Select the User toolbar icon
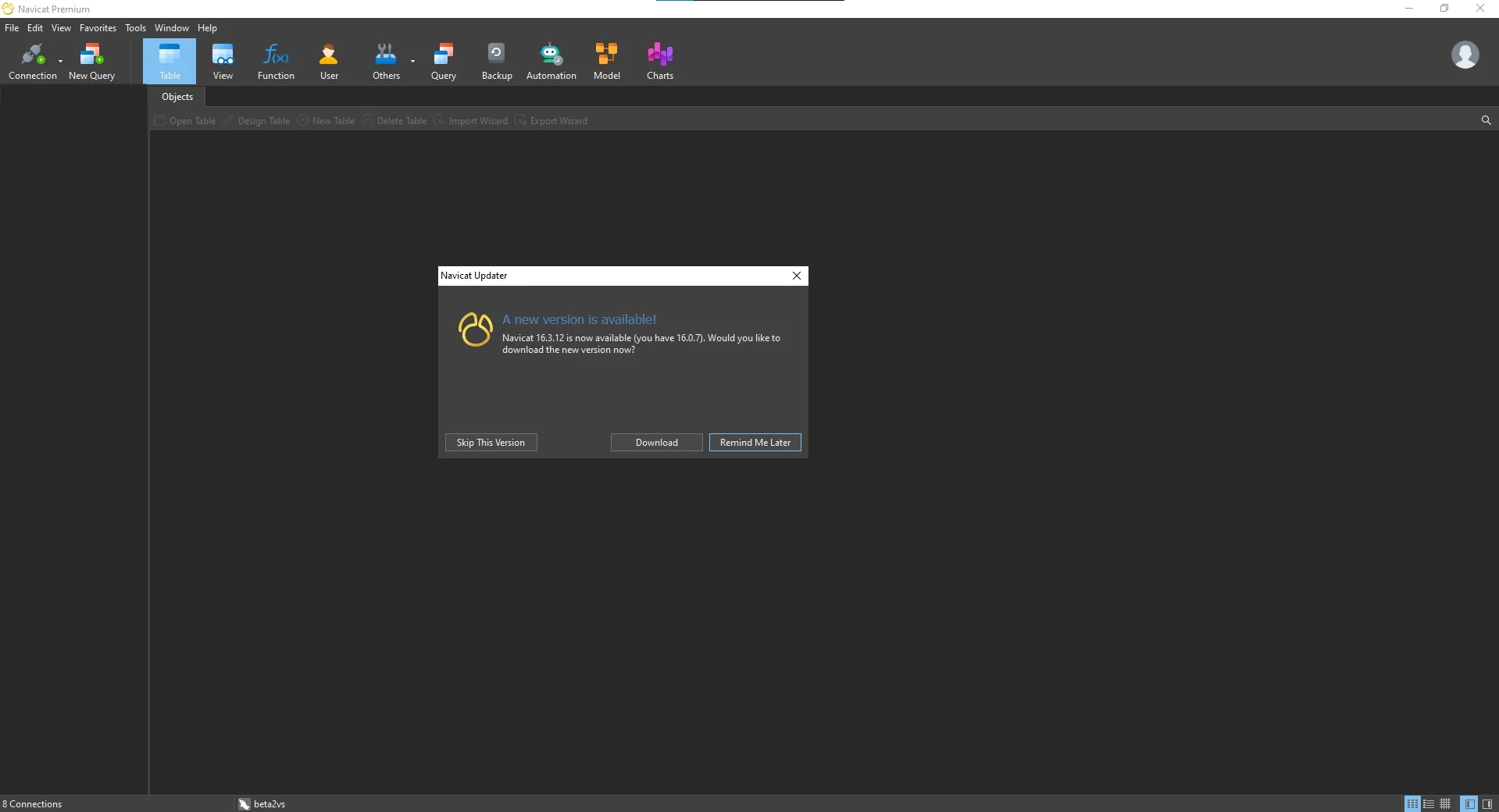 [329, 62]
